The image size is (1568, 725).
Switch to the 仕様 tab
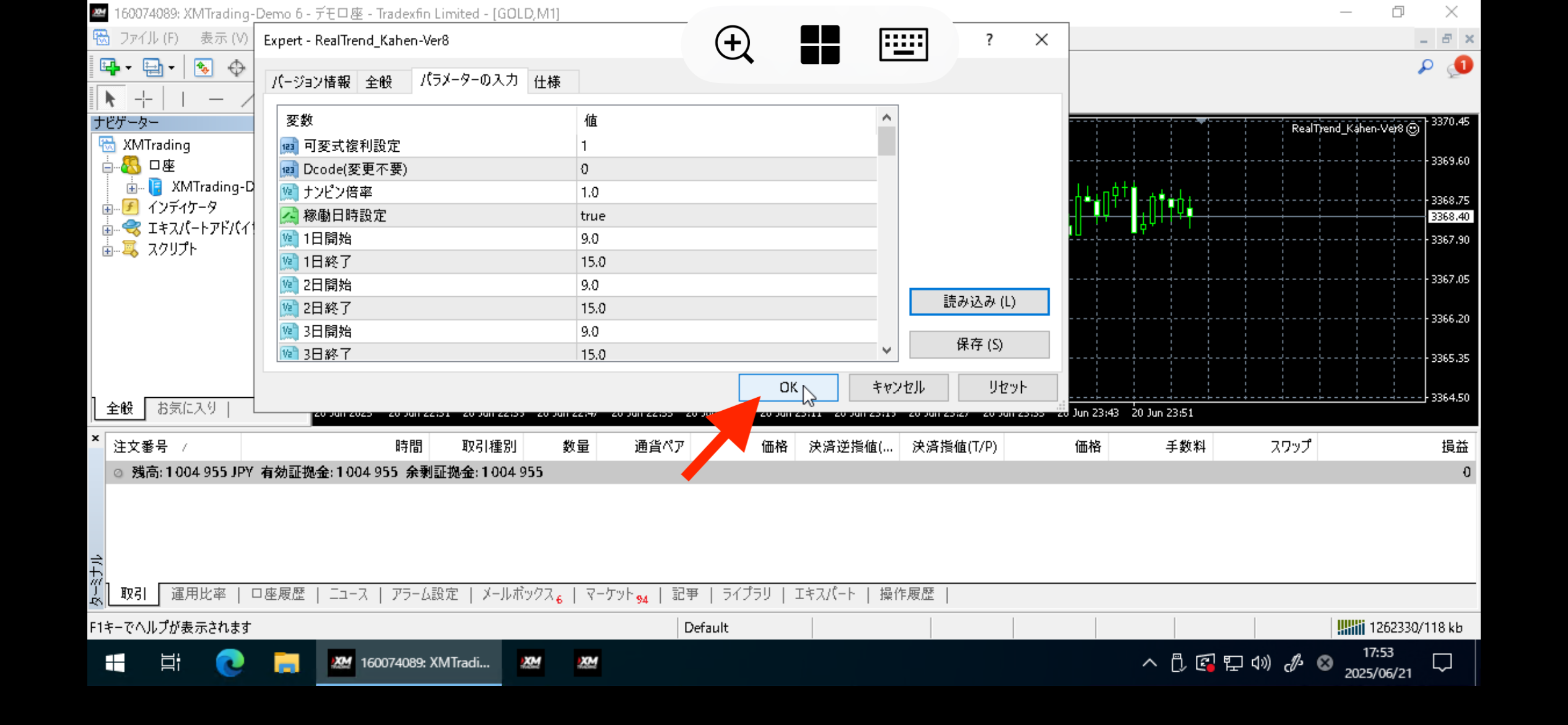pyautogui.click(x=547, y=82)
